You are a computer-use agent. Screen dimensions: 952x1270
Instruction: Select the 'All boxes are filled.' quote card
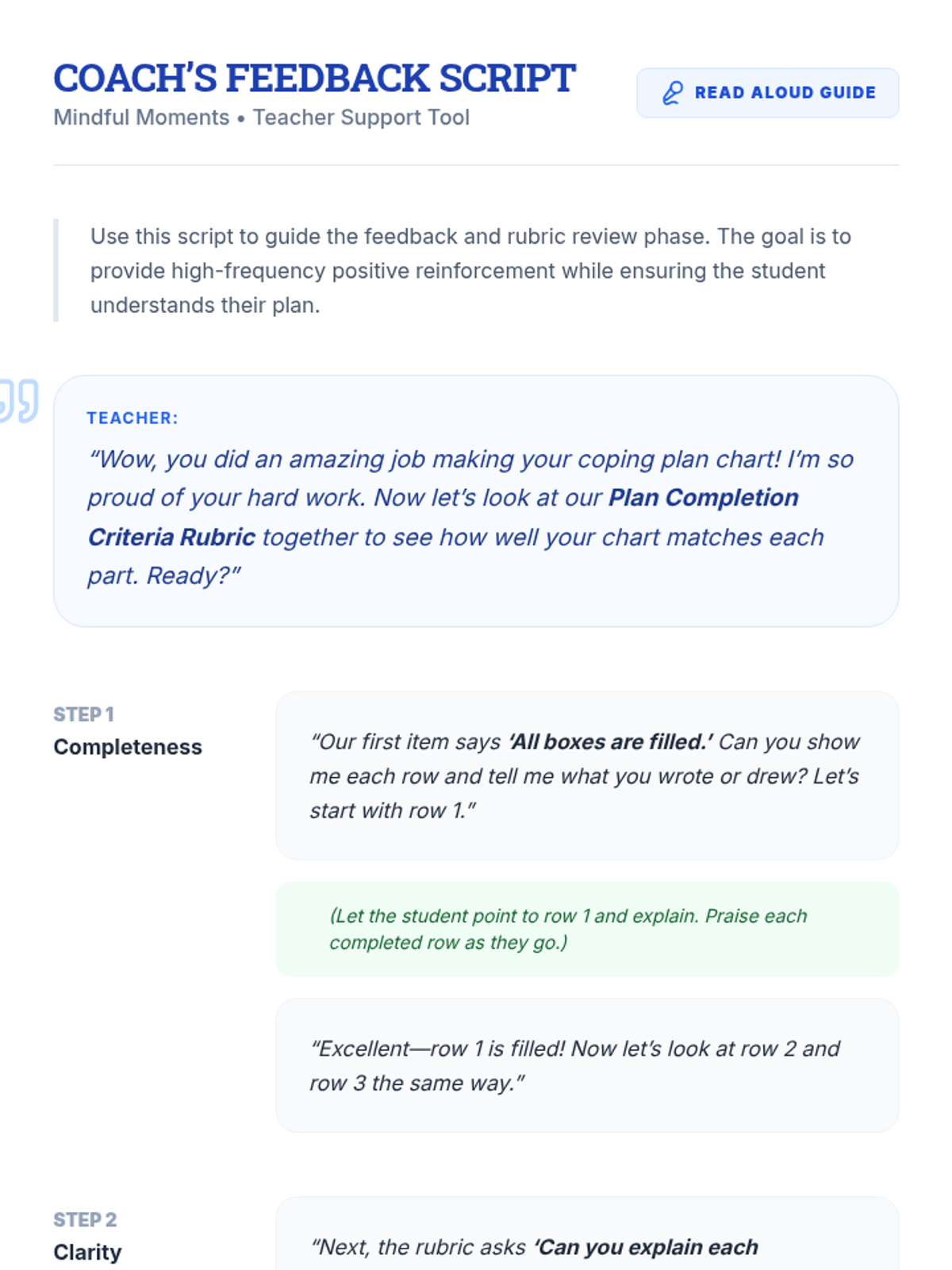(x=587, y=775)
